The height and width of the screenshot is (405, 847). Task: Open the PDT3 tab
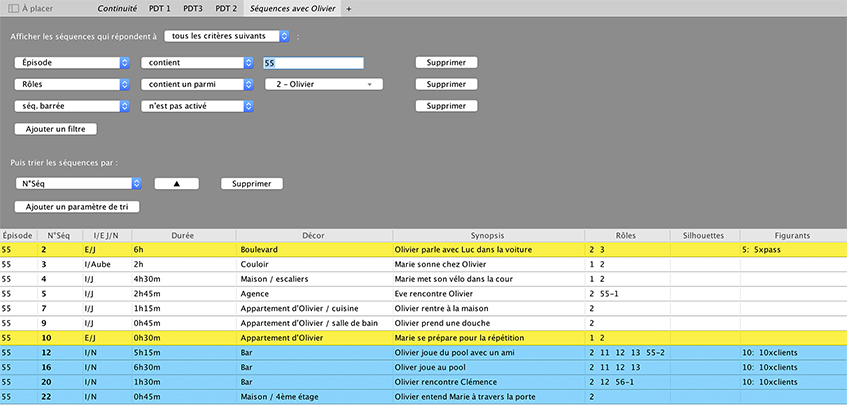pos(193,9)
